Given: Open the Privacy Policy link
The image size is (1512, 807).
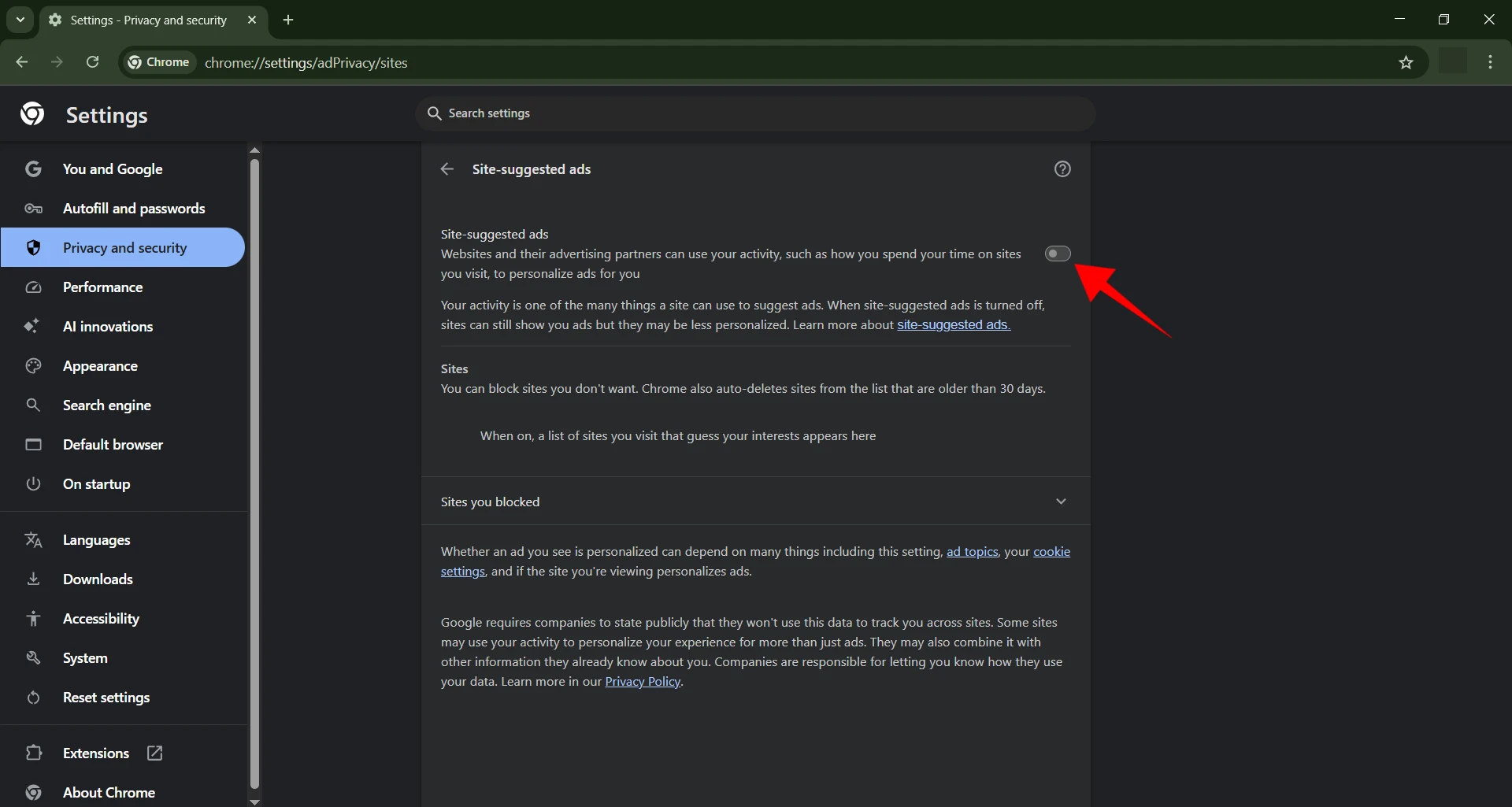Looking at the screenshot, I should click(643, 682).
